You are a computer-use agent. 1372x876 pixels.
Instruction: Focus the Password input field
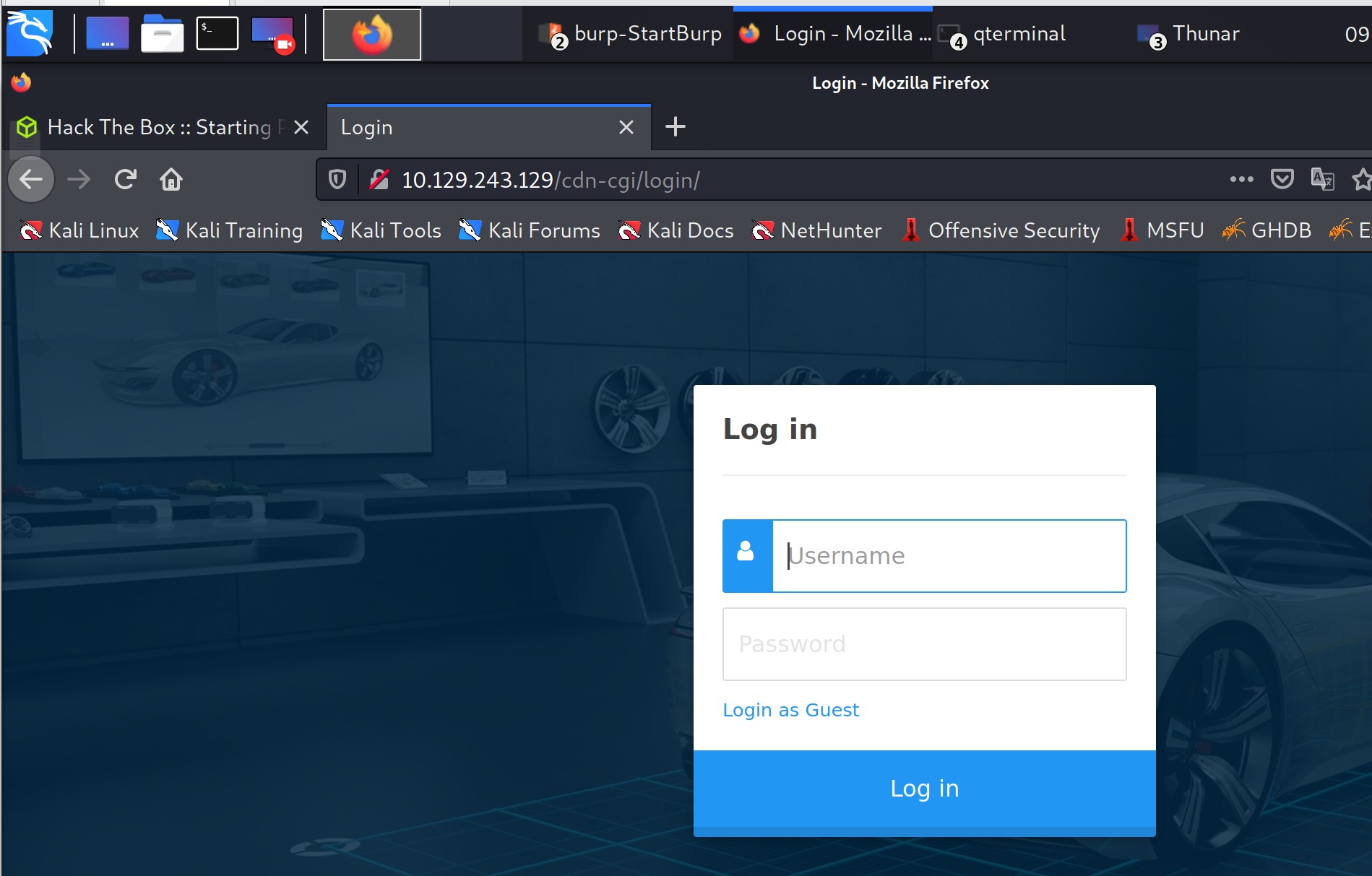coord(925,644)
